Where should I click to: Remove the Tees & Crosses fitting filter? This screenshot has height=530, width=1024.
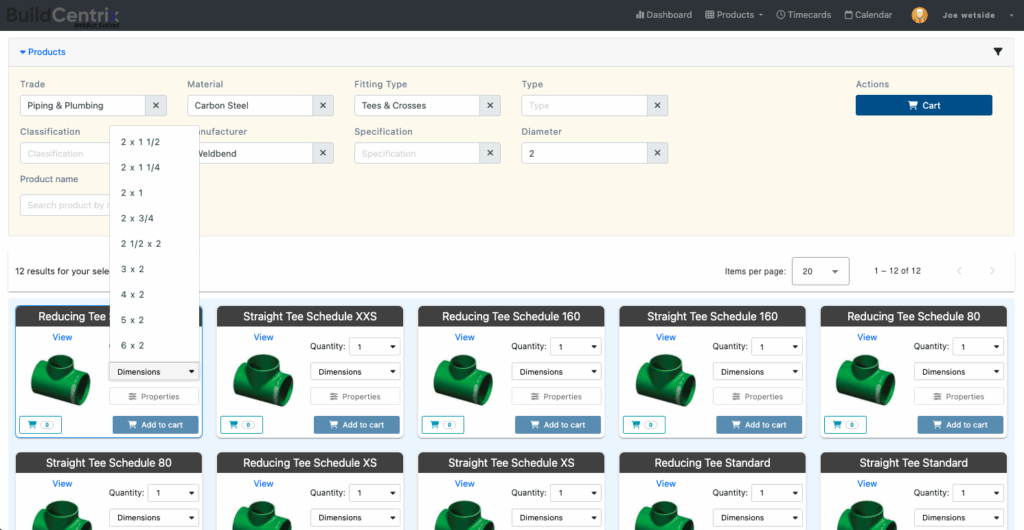click(x=490, y=106)
